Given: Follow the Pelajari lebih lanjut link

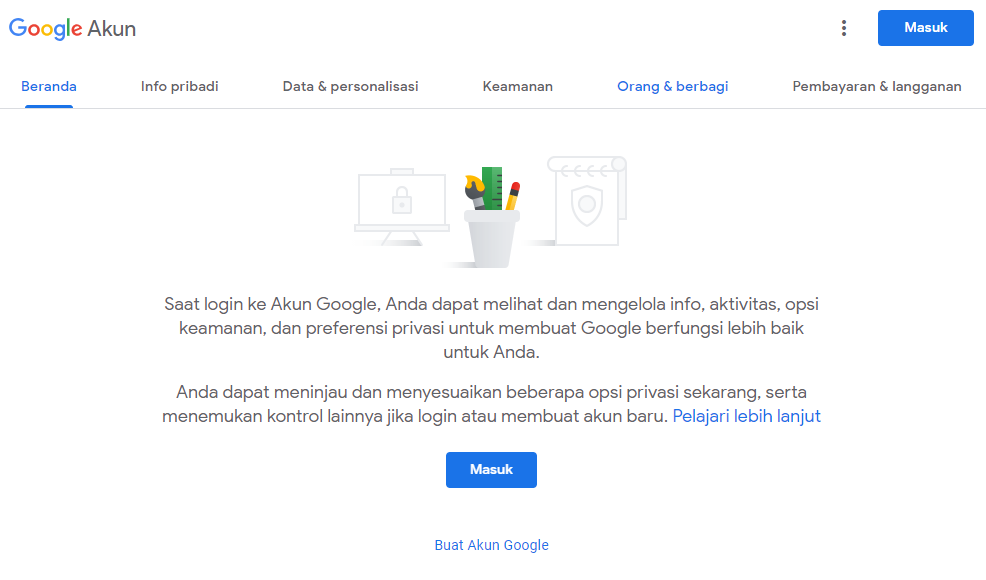Looking at the screenshot, I should (x=746, y=416).
